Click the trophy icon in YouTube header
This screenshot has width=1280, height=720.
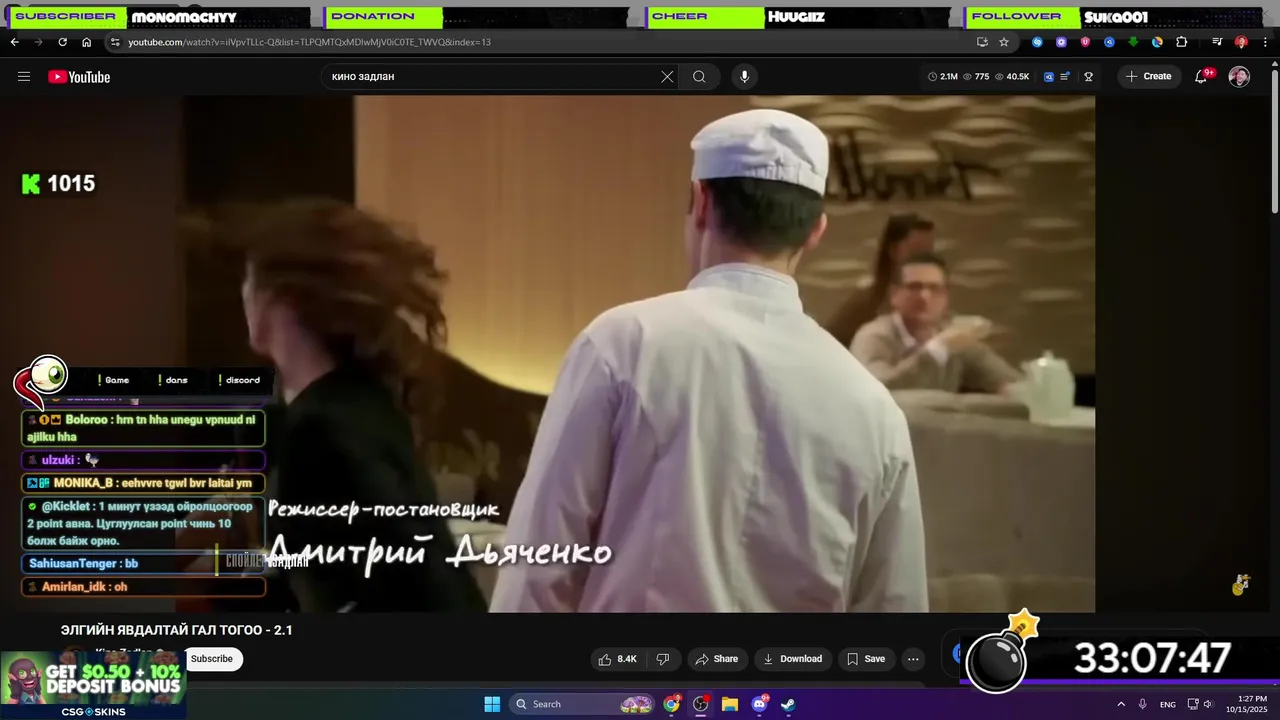tap(1088, 77)
